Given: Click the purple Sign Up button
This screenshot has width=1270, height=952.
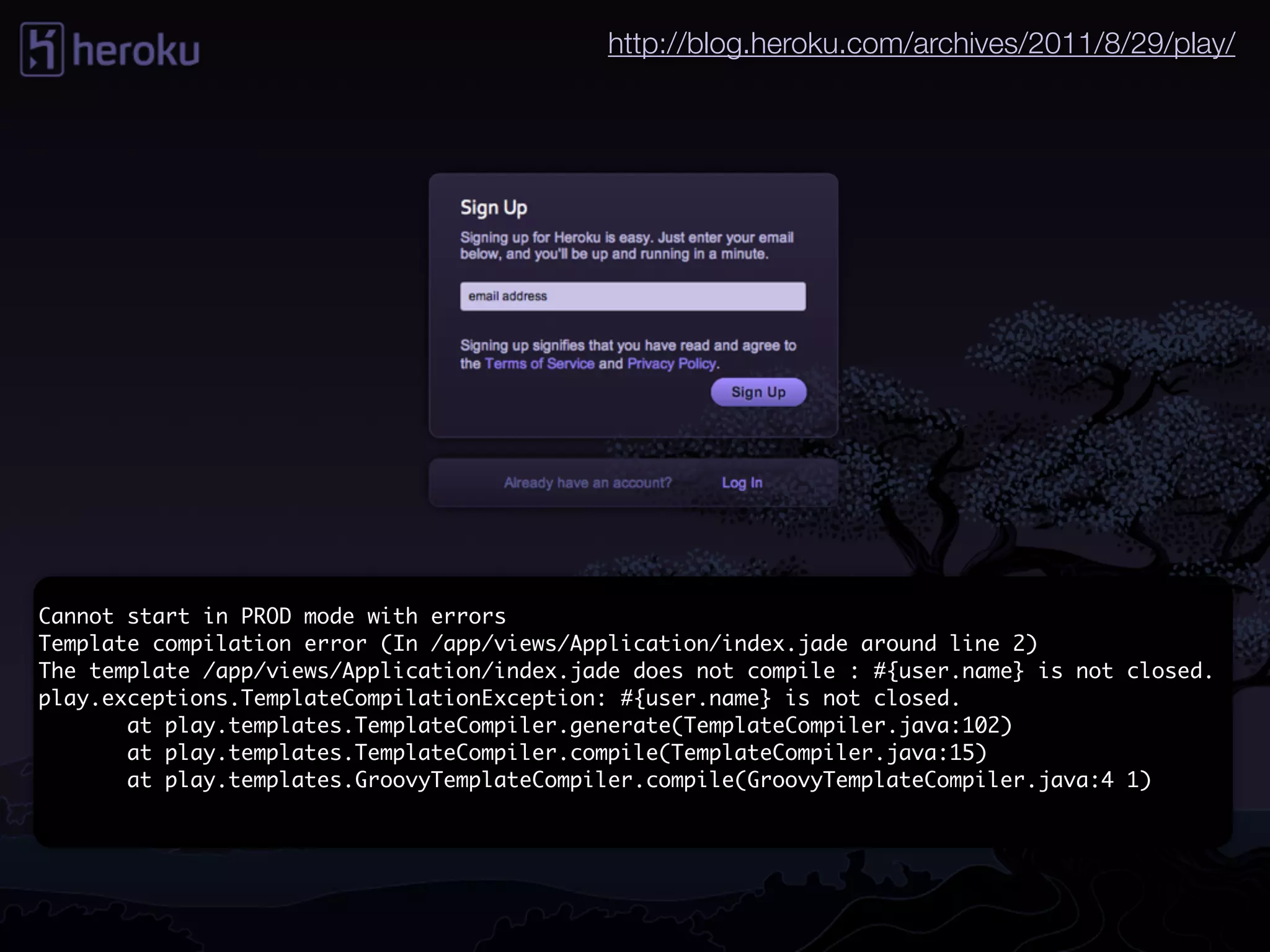Looking at the screenshot, I should pyautogui.click(x=758, y=392).
